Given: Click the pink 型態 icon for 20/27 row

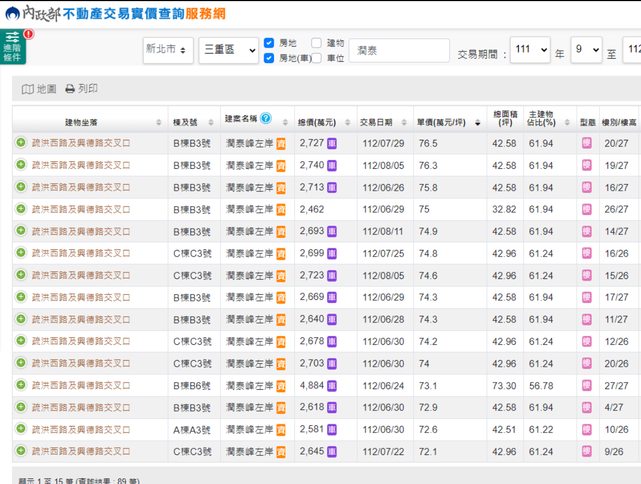Looking at the screenshot, I should 586,144.
